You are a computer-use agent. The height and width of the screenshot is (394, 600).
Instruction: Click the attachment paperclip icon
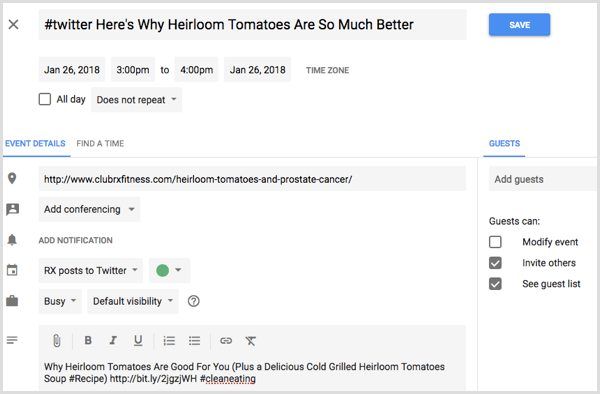click(x=57, y=340)
